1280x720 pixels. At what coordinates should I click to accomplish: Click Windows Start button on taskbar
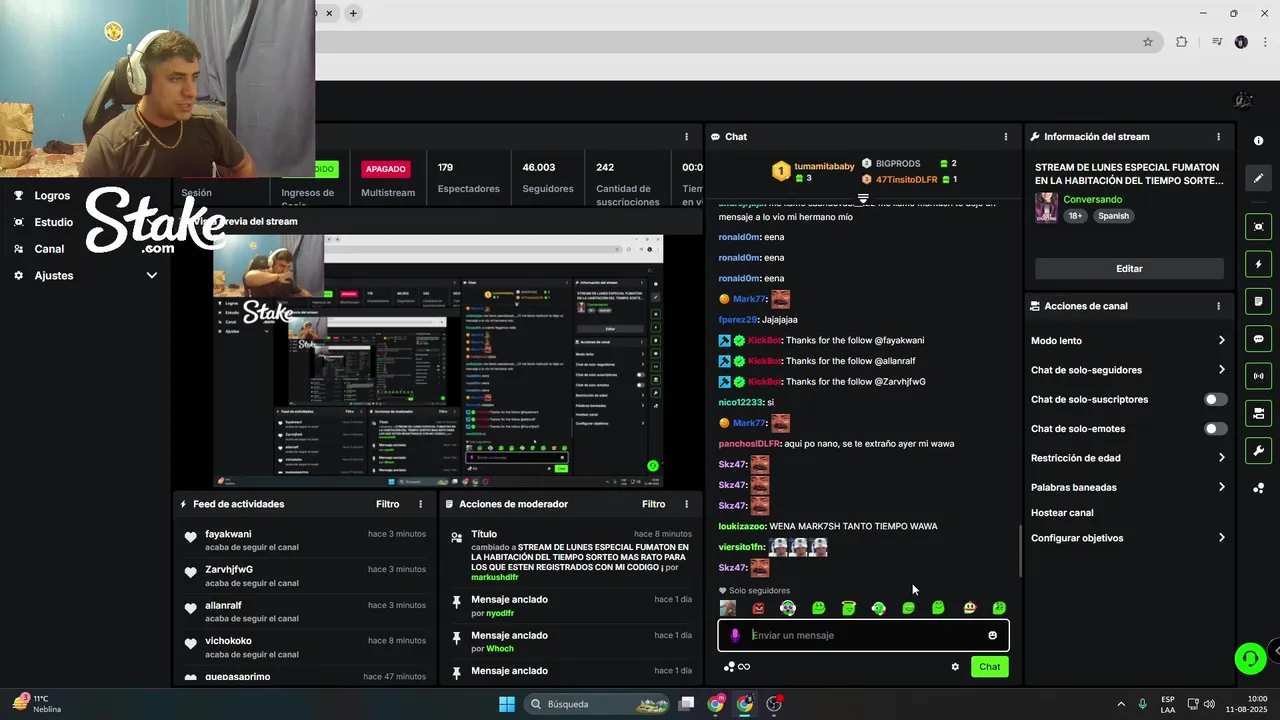pyautogui.click(x=507, y=704)
